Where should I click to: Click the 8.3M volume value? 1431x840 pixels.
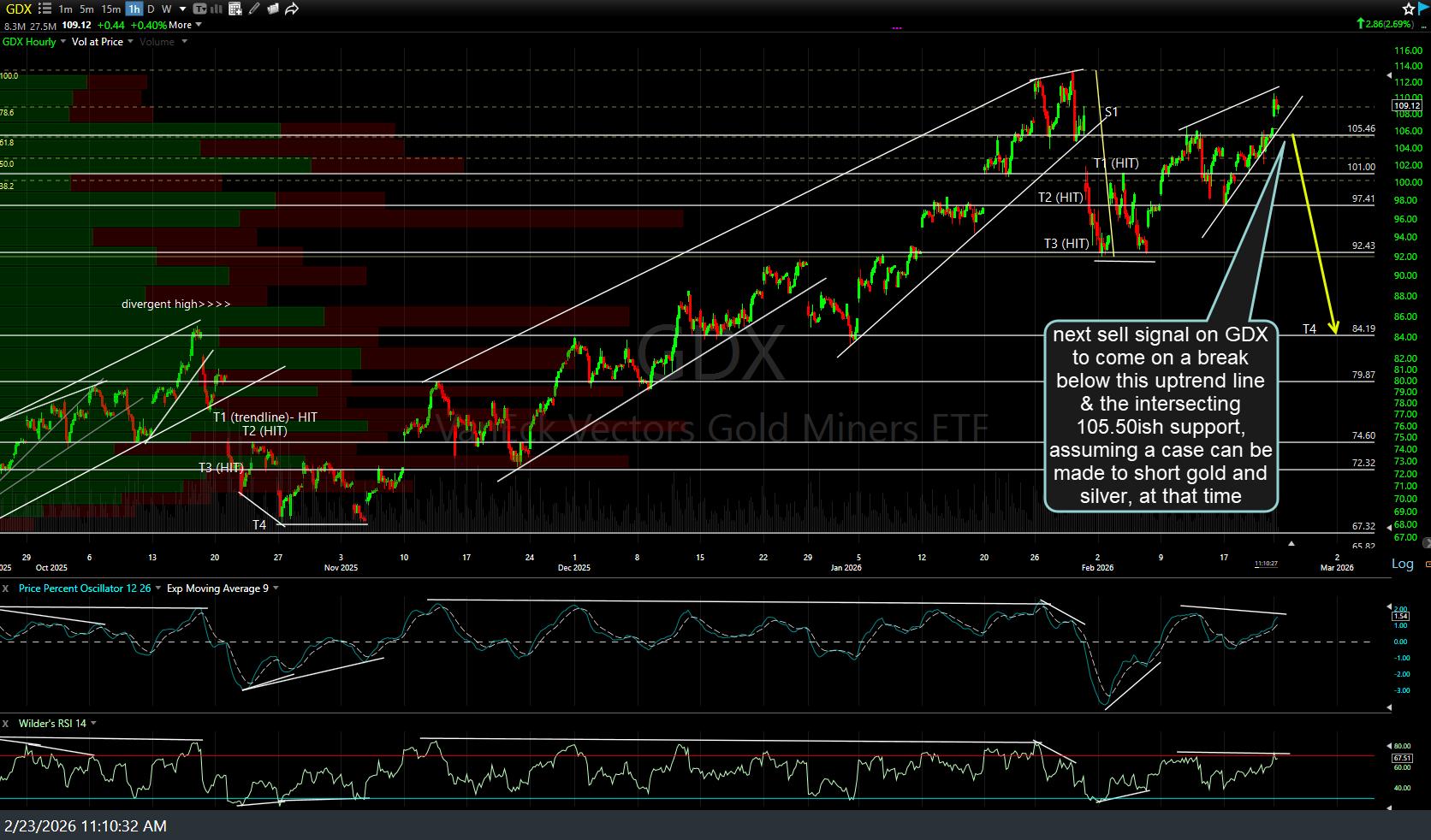click(15, 26)
